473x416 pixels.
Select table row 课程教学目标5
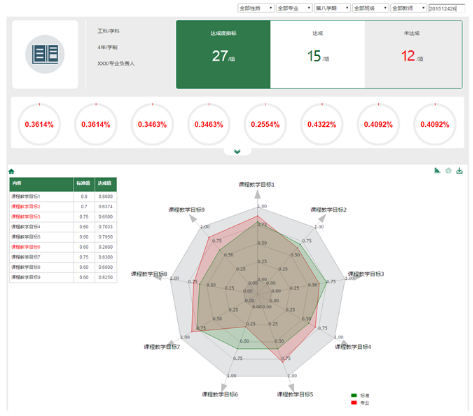63,237
